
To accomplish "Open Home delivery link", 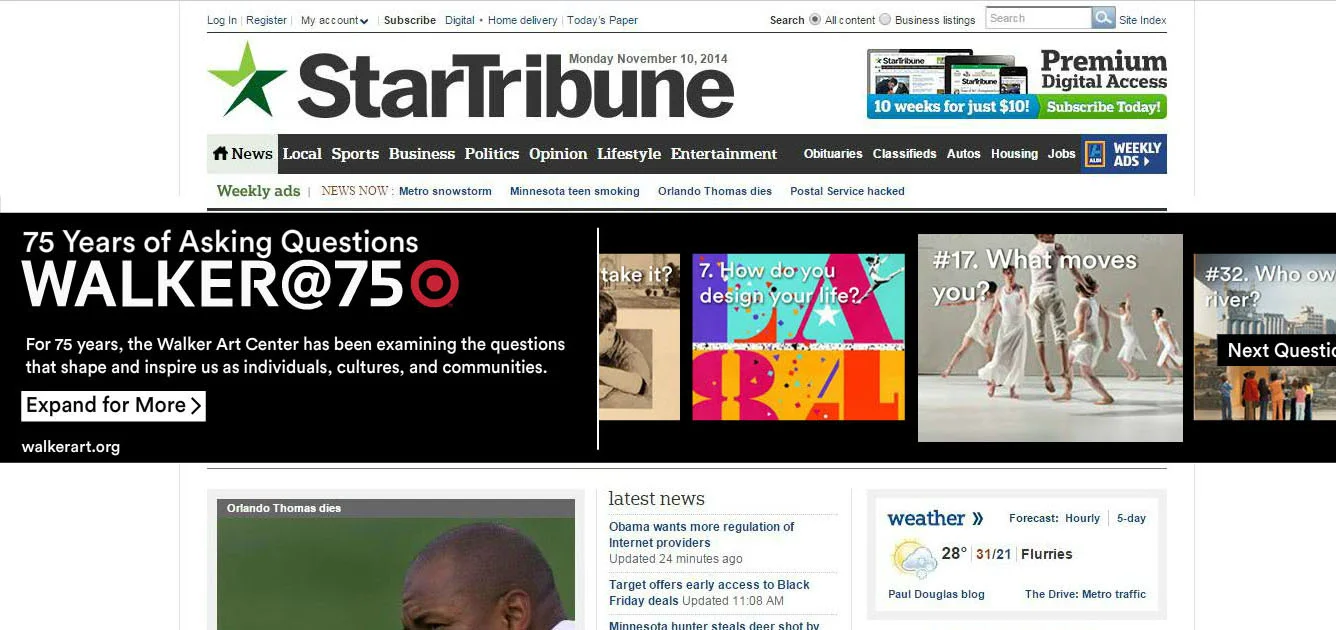I will click(522, 20).
